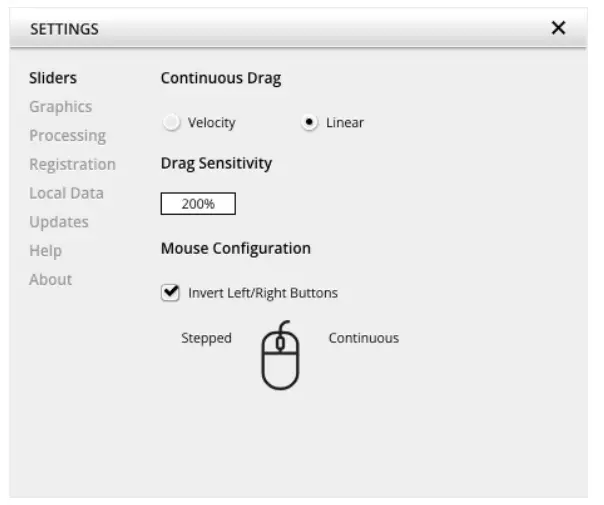Select the Velocity radio button
The width and height of the screenshot is (604, 505).
[171, 123]
